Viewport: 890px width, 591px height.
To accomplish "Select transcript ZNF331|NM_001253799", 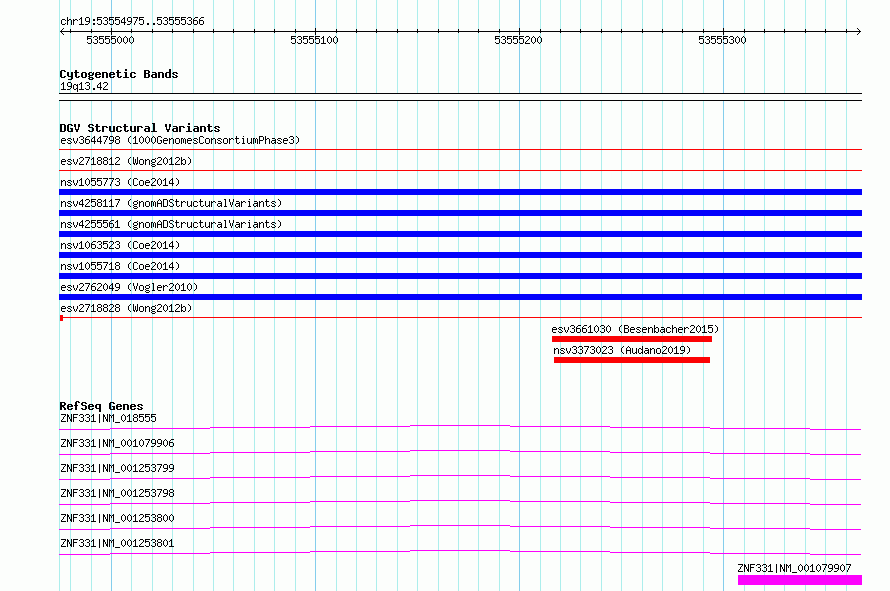I will coord(117,468).
